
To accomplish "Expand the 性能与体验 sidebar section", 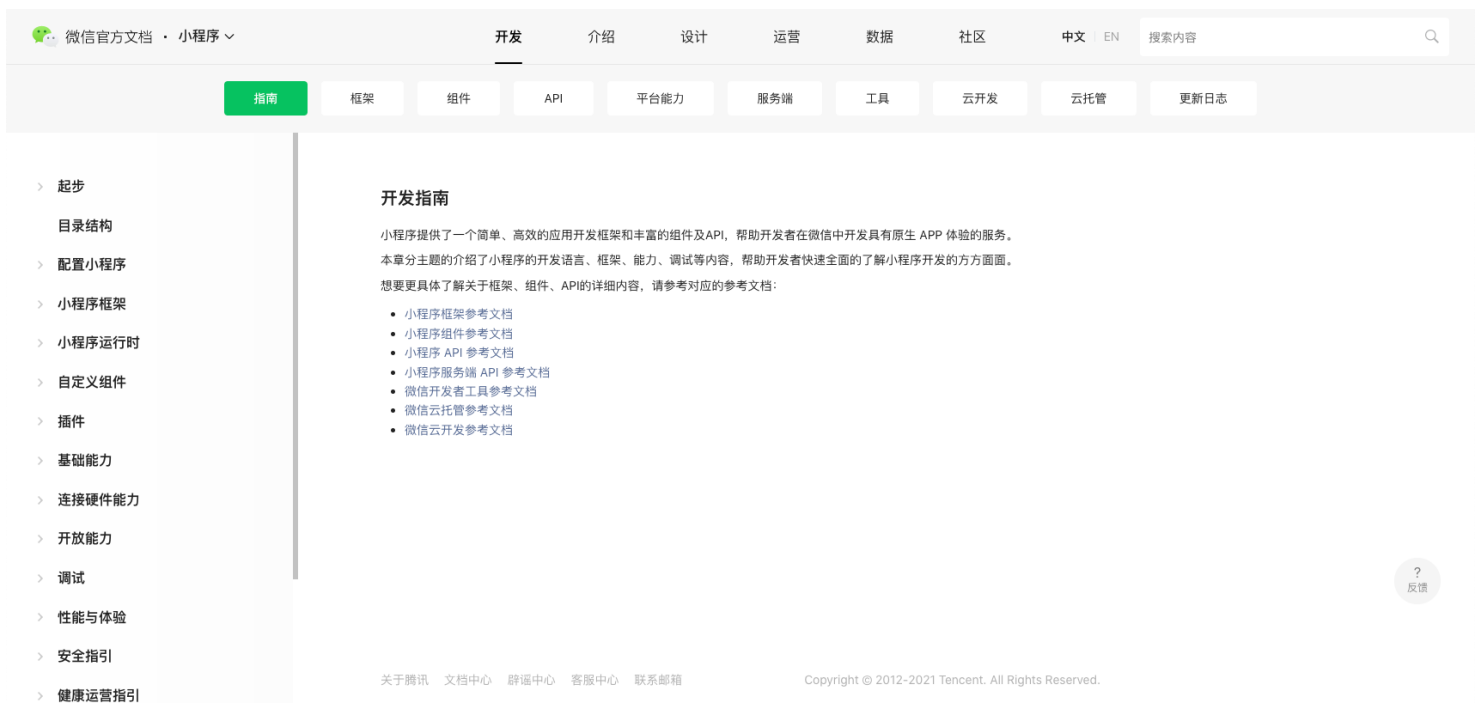I will 92,617.
